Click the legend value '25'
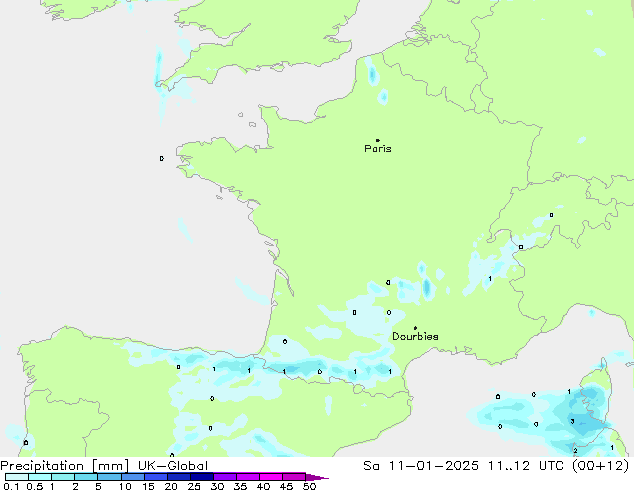Viewport: 634px width, 490px height. [x=194, y=486]
